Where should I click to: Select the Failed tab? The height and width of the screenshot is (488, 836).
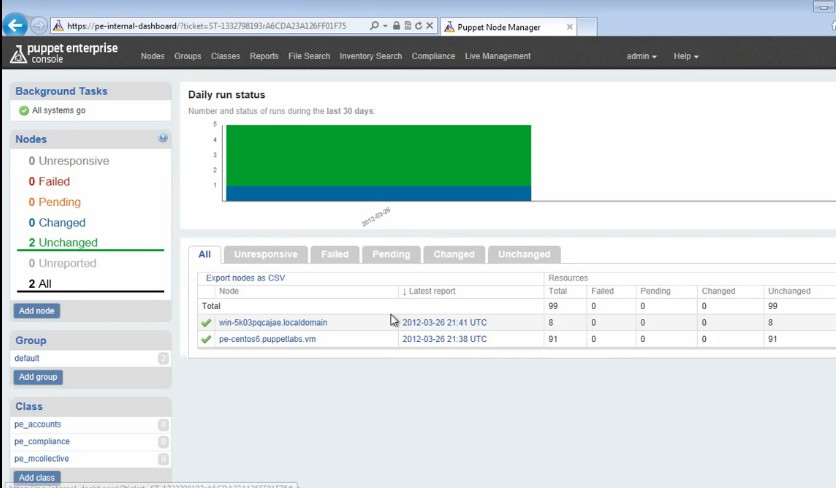335,254
